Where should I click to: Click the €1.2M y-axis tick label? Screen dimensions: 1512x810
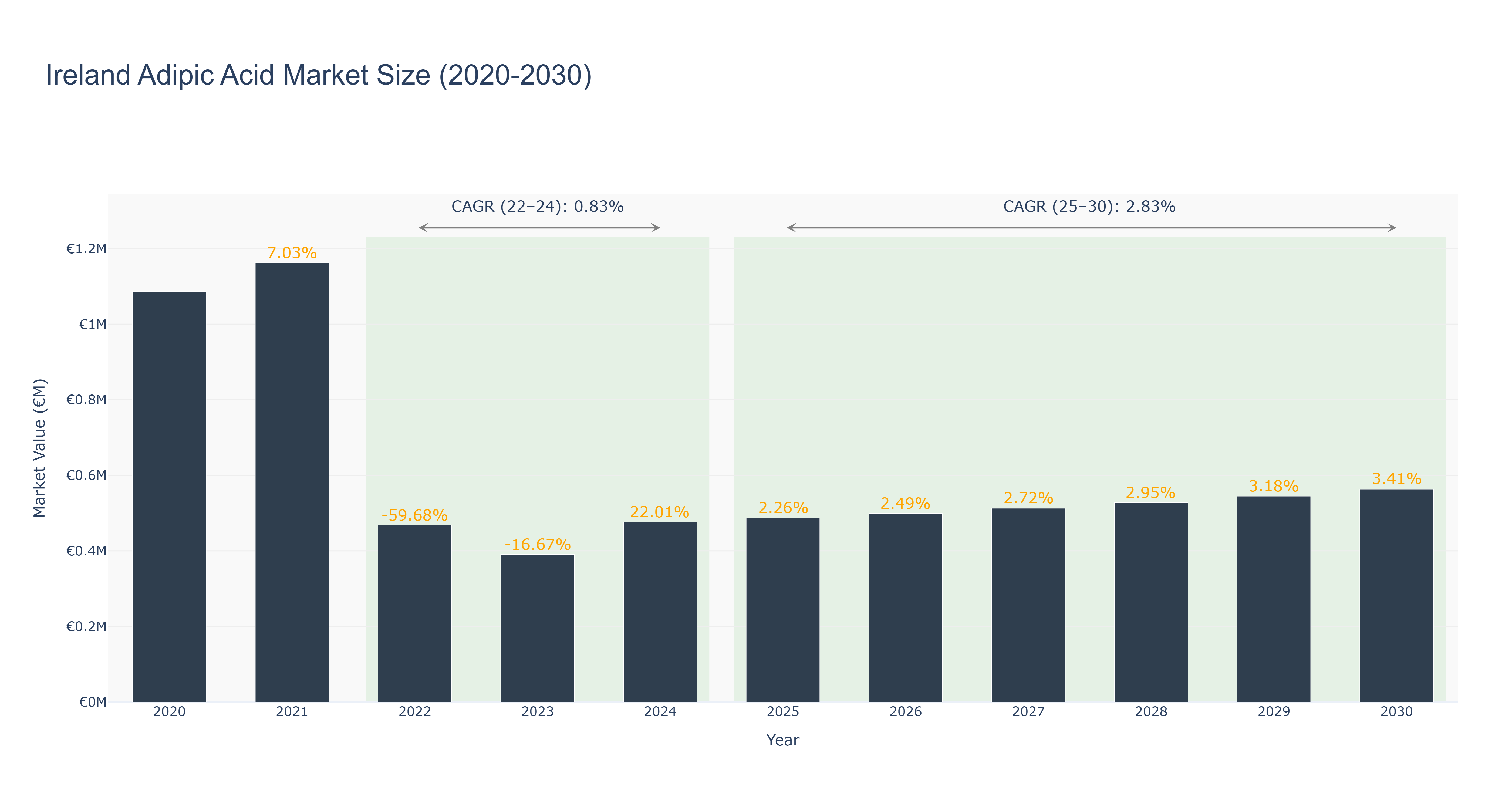(86, 249)
